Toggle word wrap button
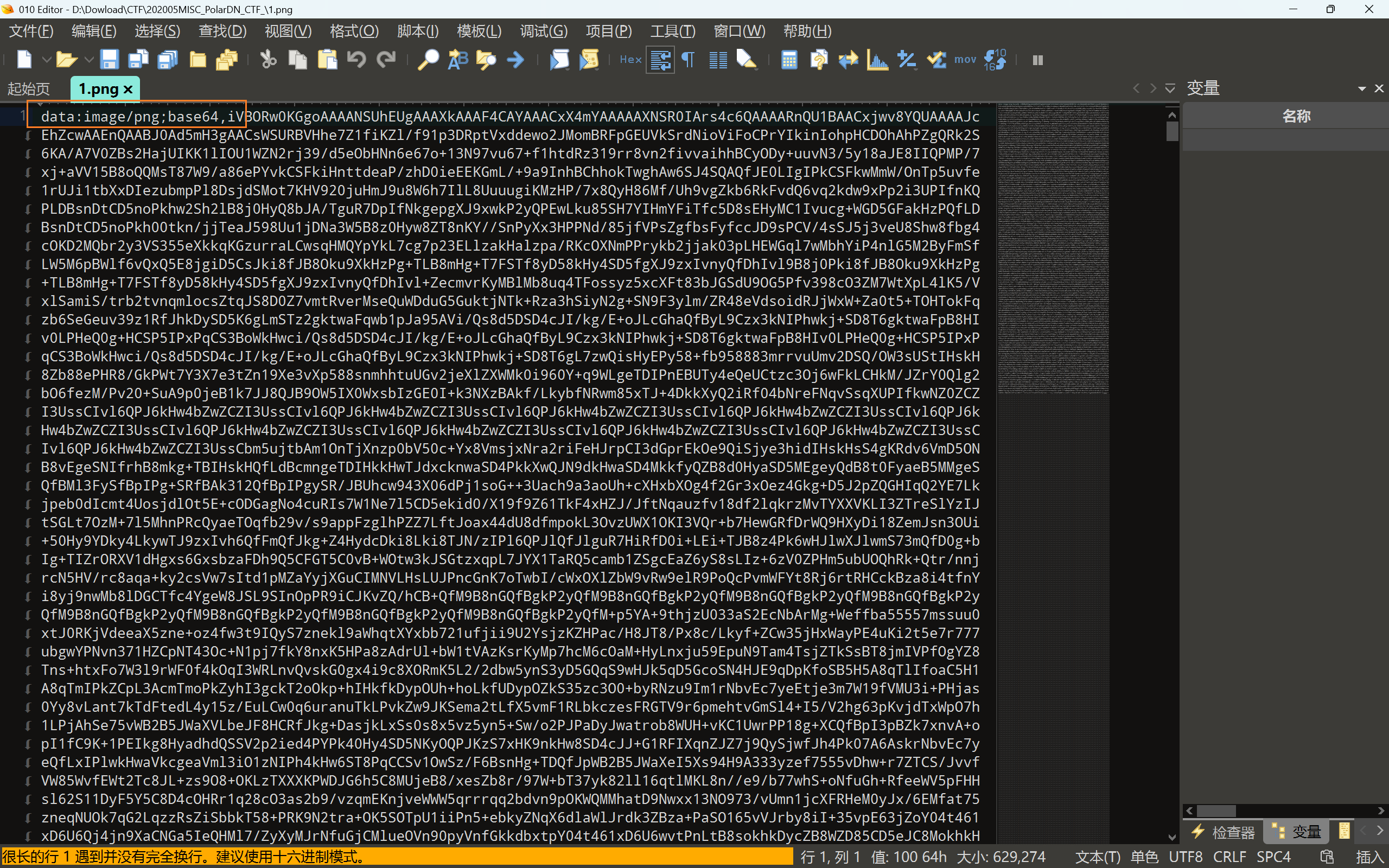The height and width of the screenshot is (868, 1389). click(x=660, y=60)
